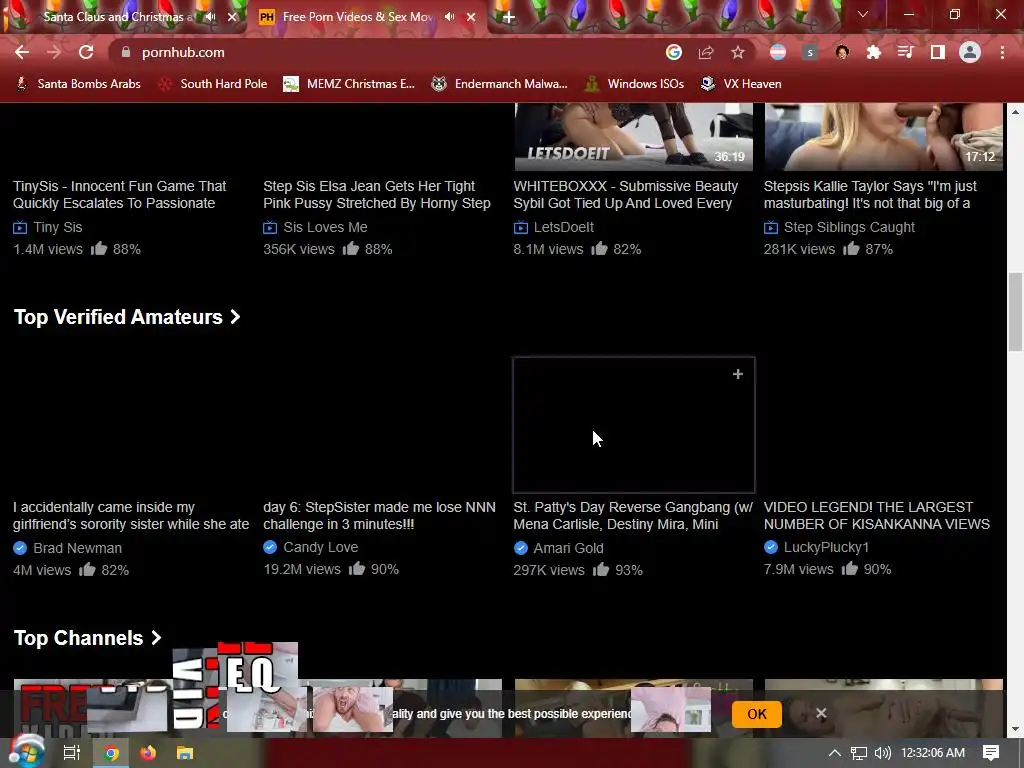
Task: Click the gray S extension icon
Action: pyautogui.click(x=810, y=52)
